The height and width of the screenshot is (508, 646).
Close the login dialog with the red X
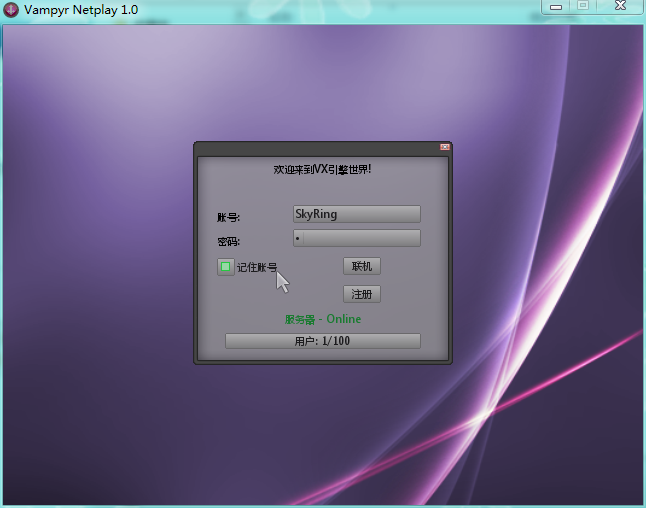[445, 147]
